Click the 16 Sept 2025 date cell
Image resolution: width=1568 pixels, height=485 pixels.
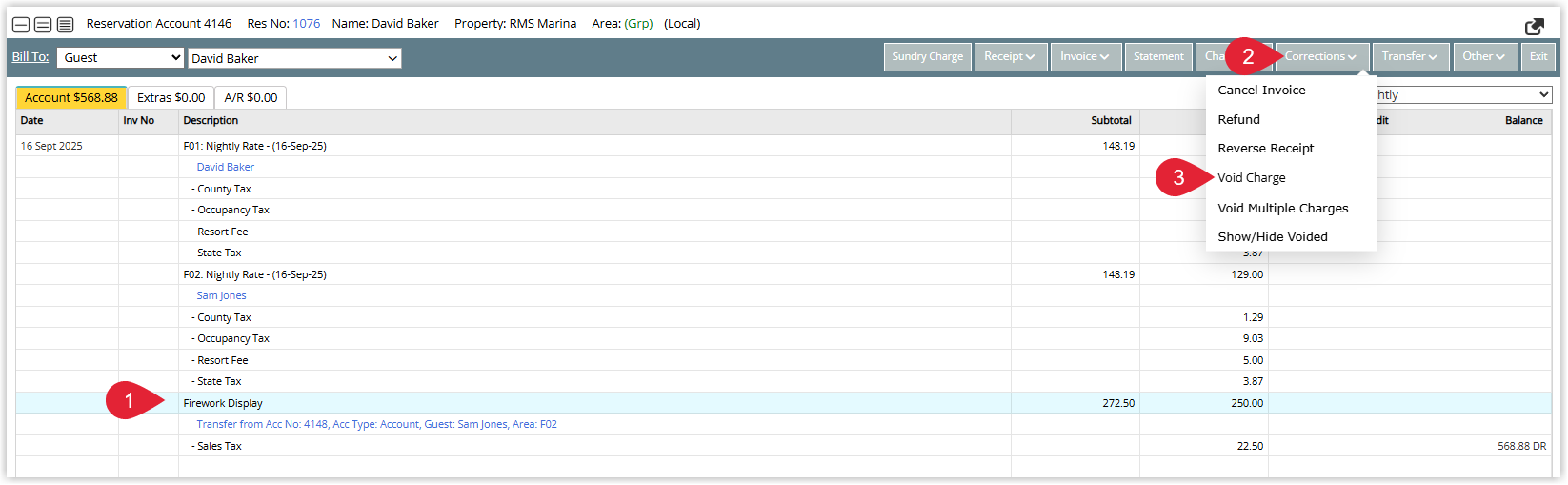point(51,146)
